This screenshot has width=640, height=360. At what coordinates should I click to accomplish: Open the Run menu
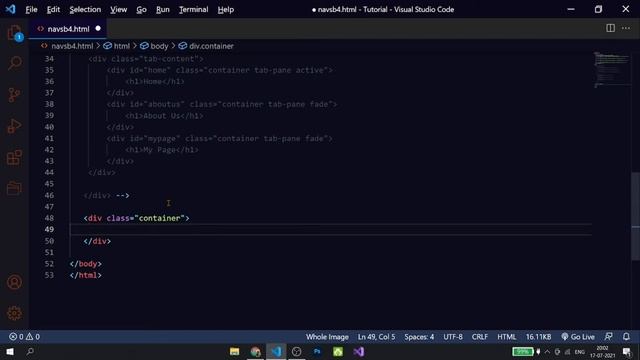coord(162,9)
